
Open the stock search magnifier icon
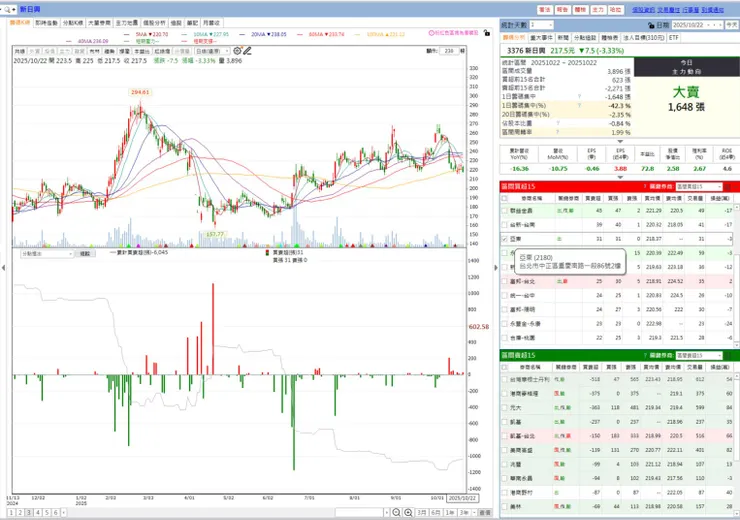pos(7,9)
